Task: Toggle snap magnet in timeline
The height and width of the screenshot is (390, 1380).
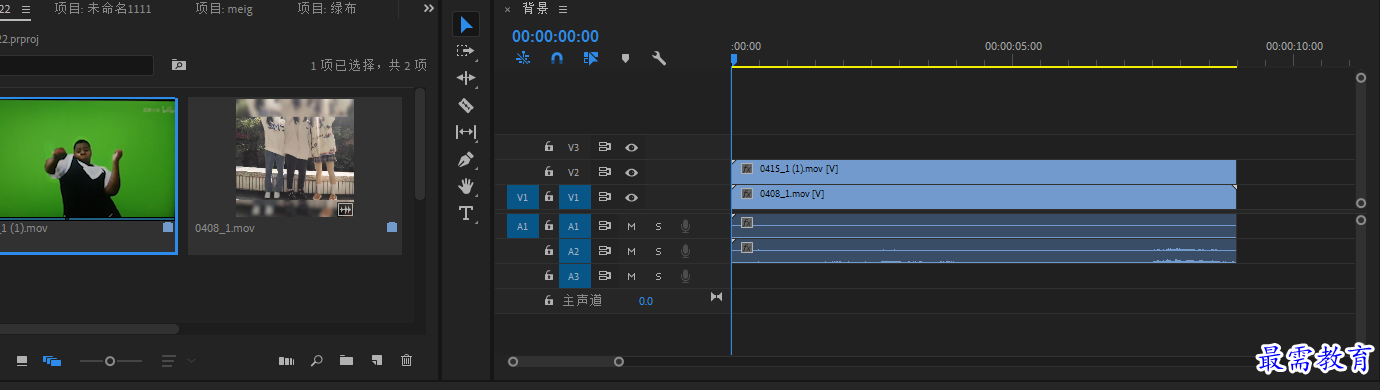Action: [557, 58]
